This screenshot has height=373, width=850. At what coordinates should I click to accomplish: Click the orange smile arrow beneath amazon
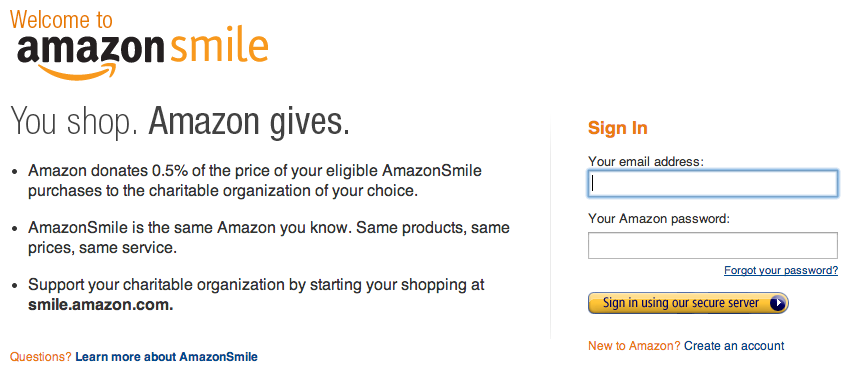[78, 72]
